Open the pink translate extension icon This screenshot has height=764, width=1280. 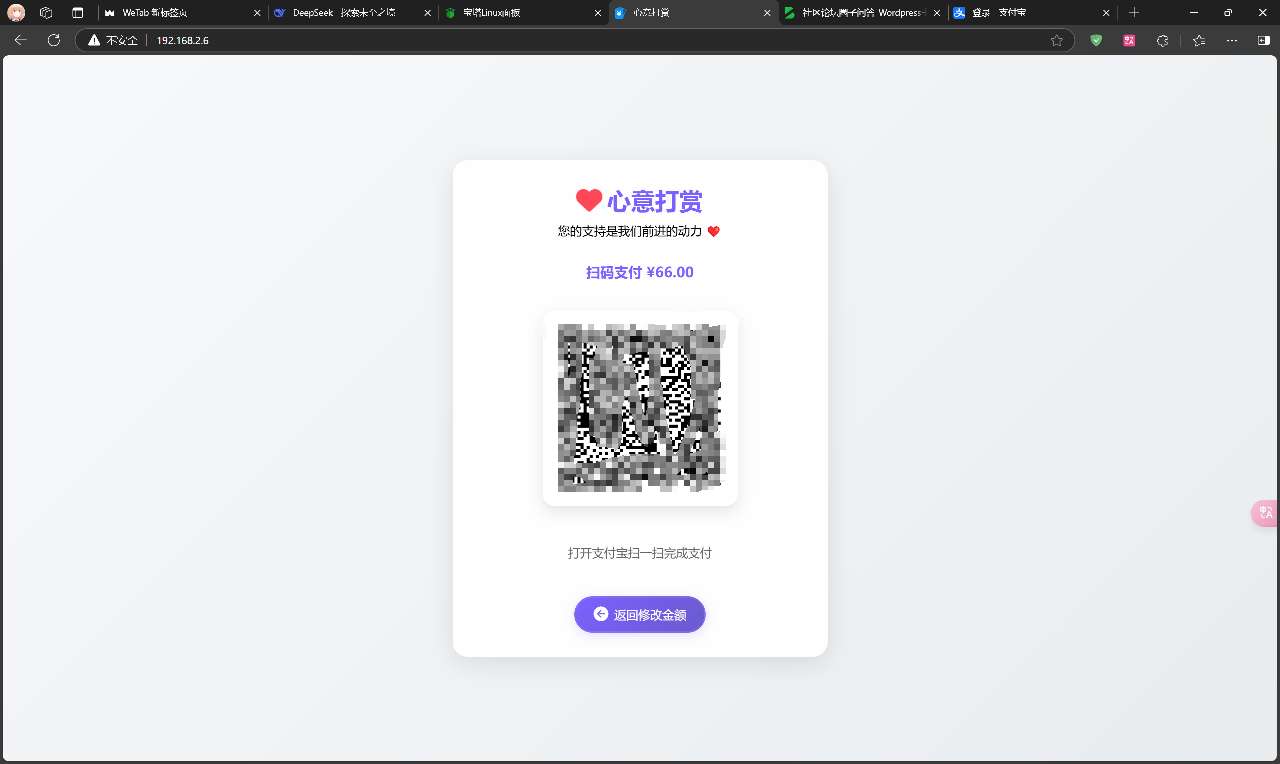1129,40
